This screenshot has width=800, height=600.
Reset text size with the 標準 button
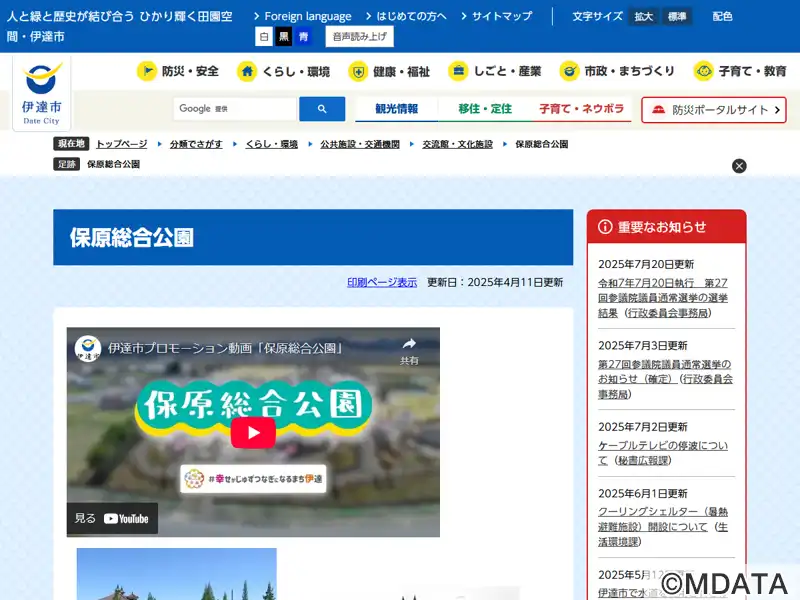tap(677, 17)
